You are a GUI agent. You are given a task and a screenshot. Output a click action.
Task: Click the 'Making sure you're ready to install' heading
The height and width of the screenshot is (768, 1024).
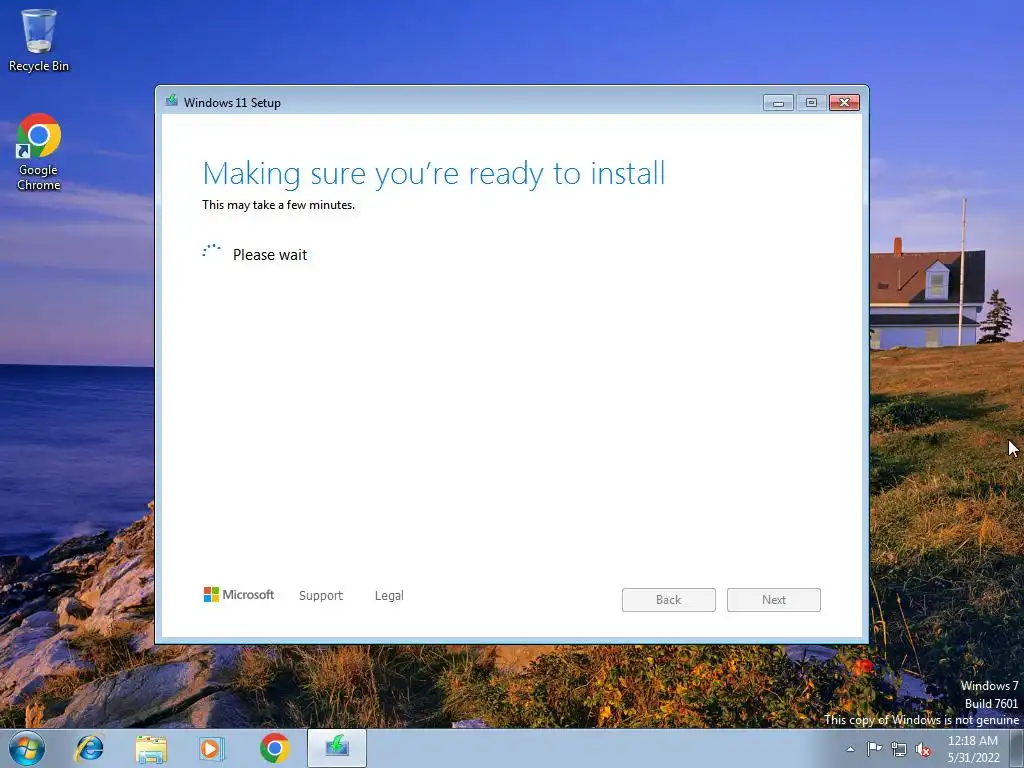tap(434, 174)
